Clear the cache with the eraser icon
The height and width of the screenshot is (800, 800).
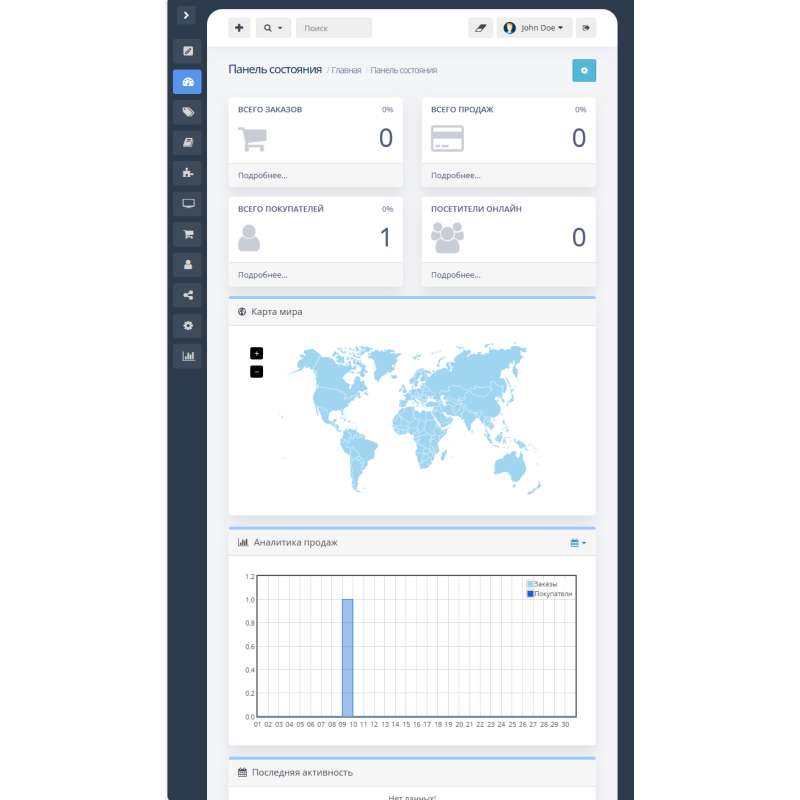point(480,27)
